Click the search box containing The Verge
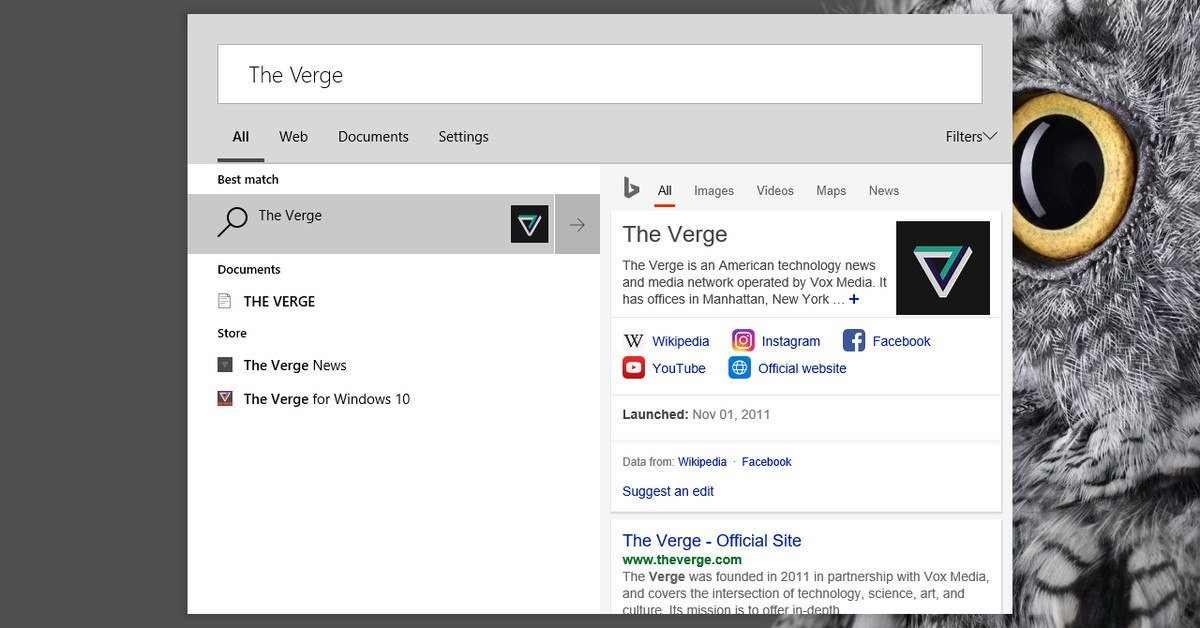The image size is (1200, 628). coord(600,74)
